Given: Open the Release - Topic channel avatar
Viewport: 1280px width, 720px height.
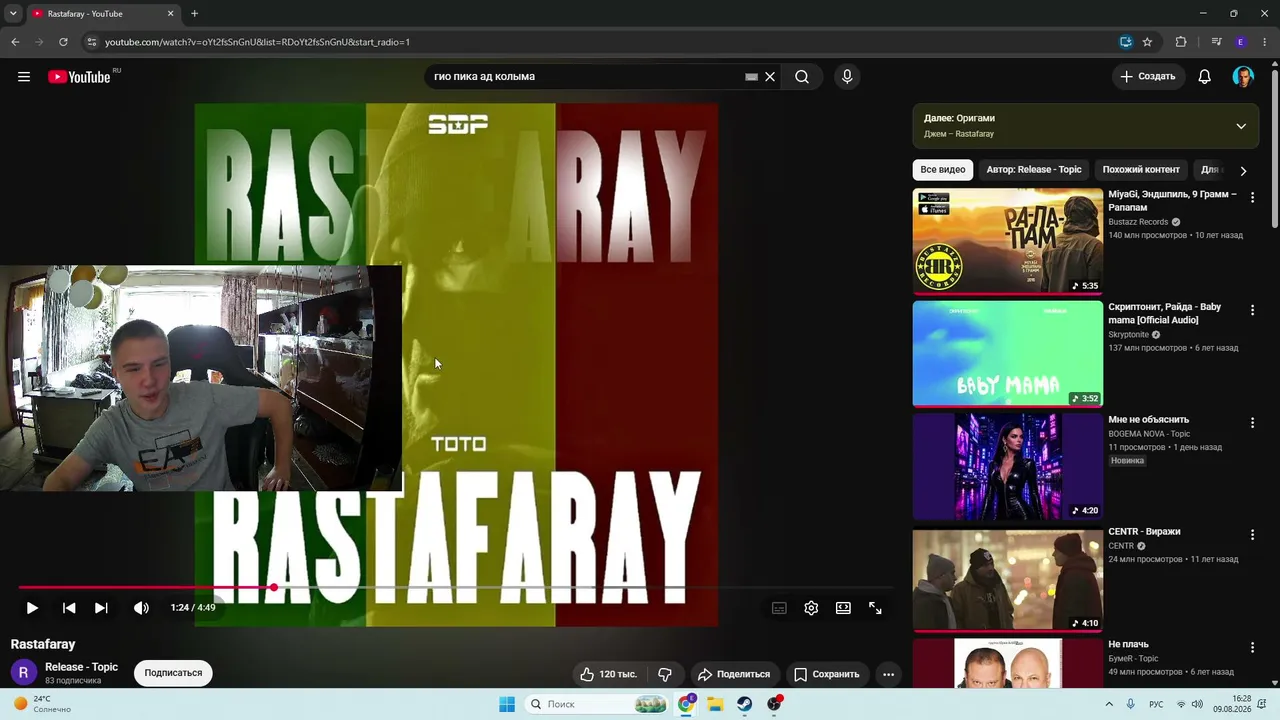Looking at the screenshot, I should (x=24, y=673).
